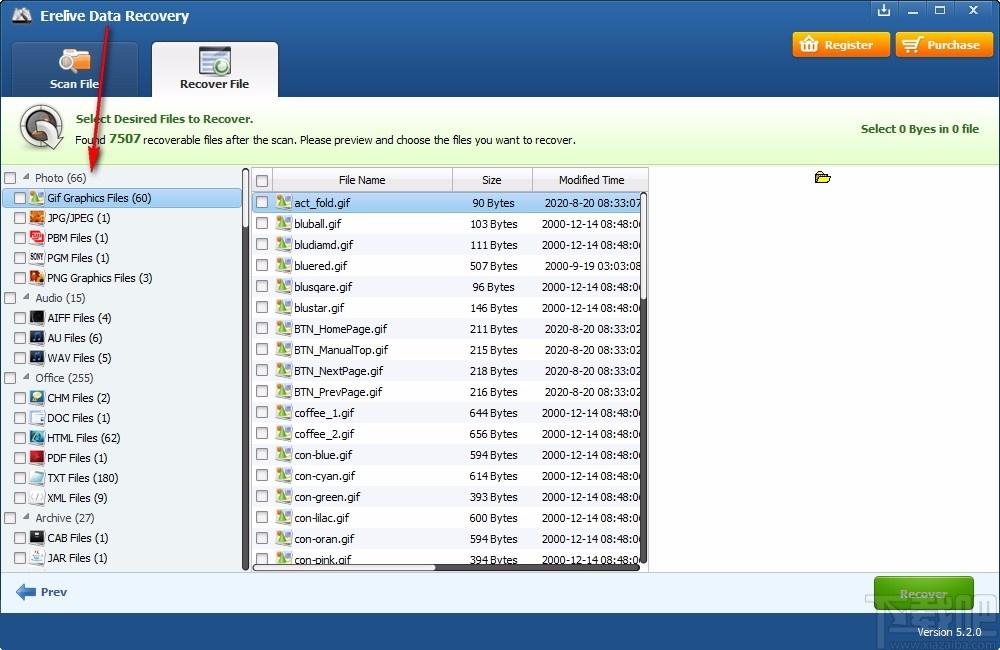Click the AIFF Files type icon
The image size is (1000, 650).
coord(37,318)
